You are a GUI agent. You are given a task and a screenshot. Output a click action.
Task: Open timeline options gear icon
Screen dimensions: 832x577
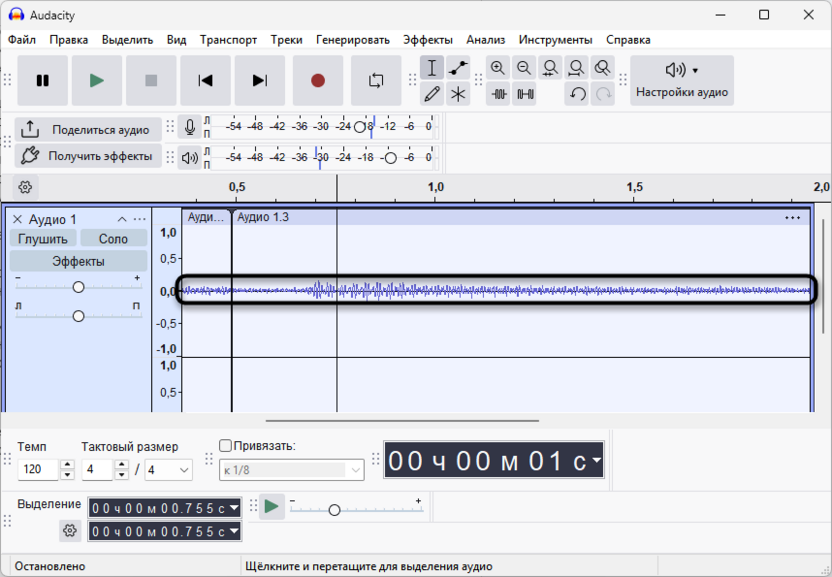tap(25, 187)
